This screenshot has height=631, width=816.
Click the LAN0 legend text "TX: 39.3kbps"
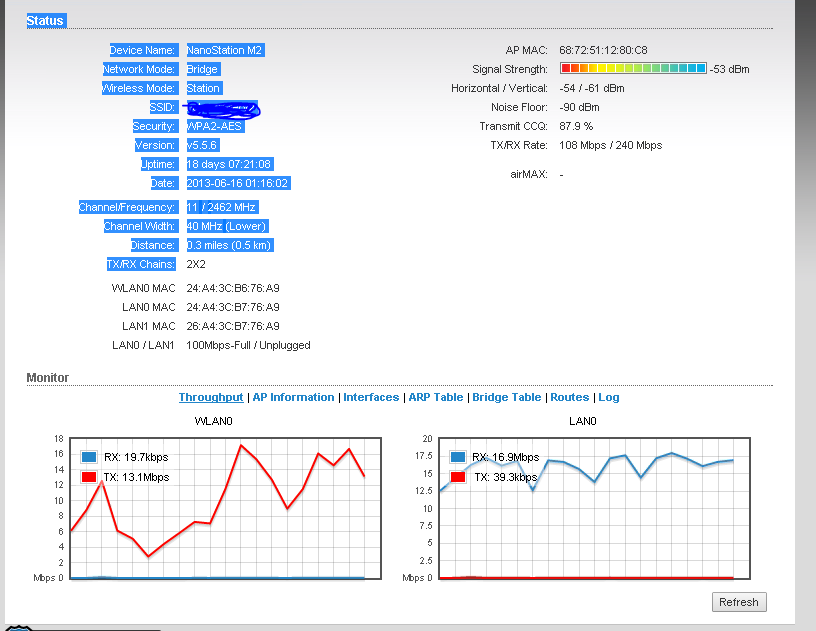[x=506, y=477]
